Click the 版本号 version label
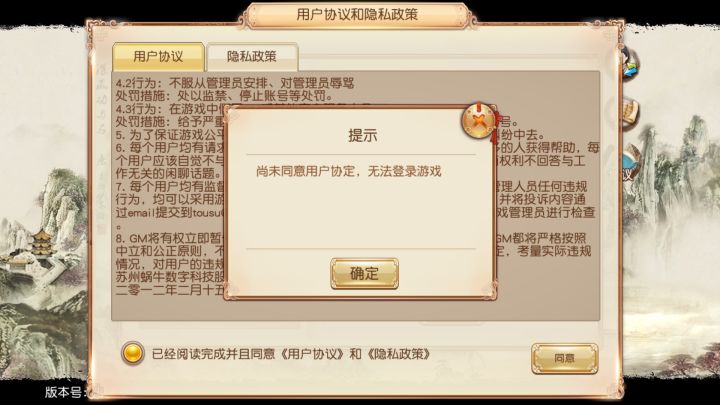The height and width of the screenshot is (405, 720). (63, 392)
